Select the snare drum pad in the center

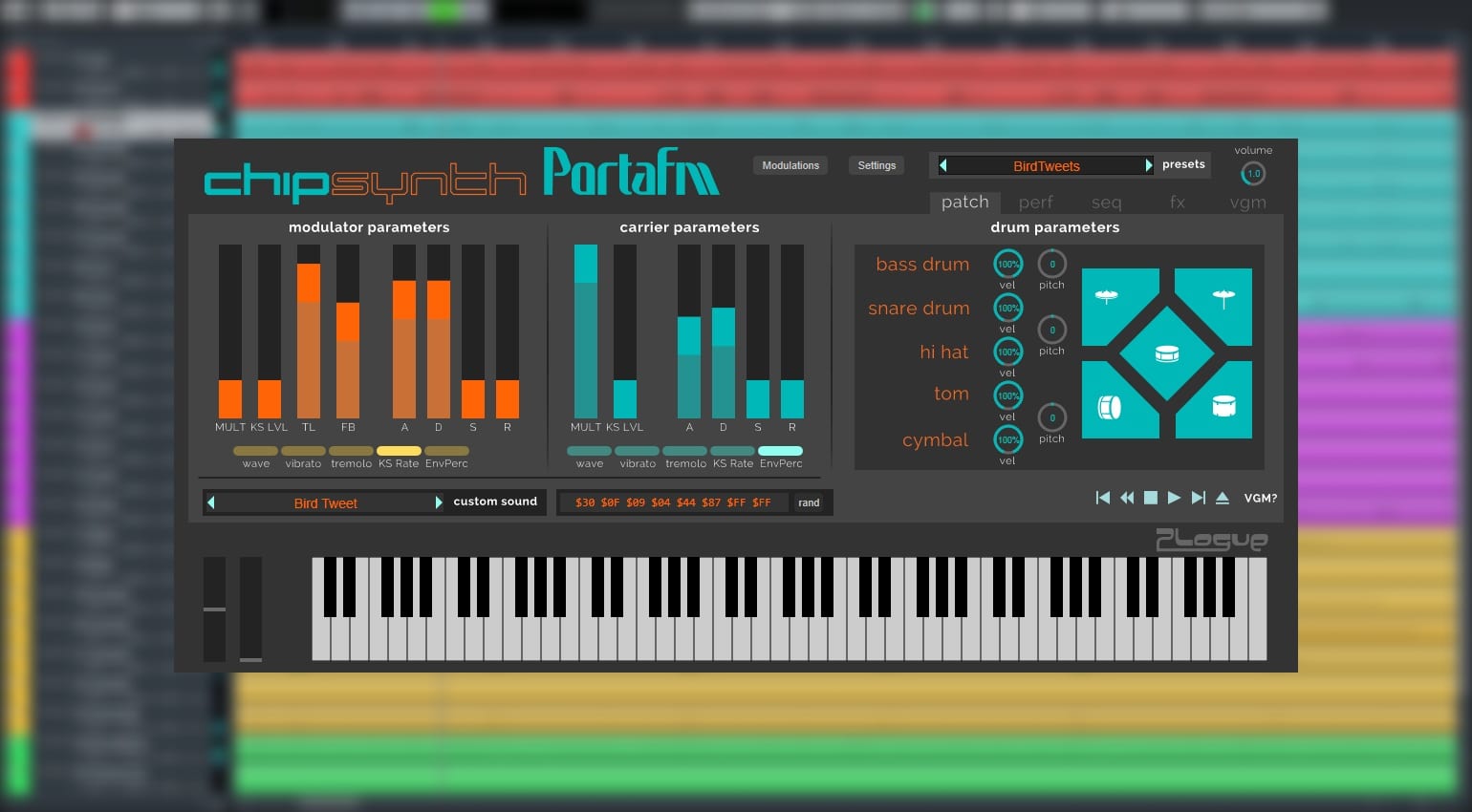(x=1166, y=353)
